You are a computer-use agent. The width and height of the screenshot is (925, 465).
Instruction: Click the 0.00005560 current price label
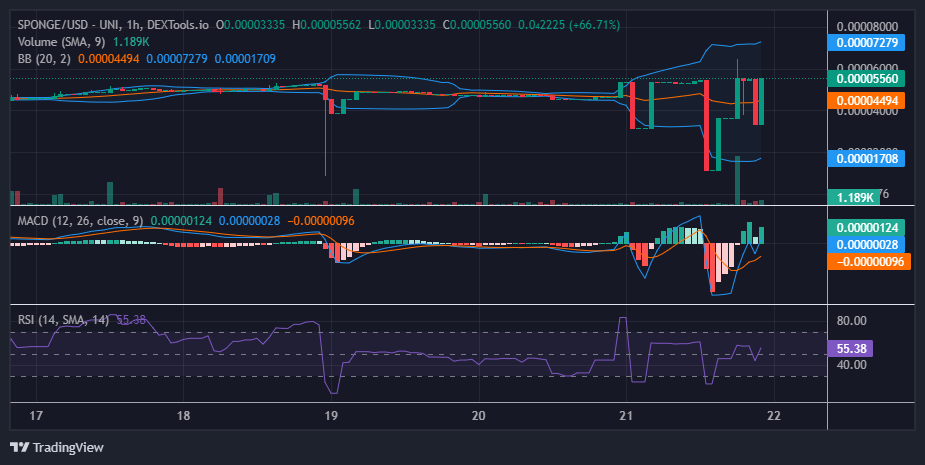point(866,78)
